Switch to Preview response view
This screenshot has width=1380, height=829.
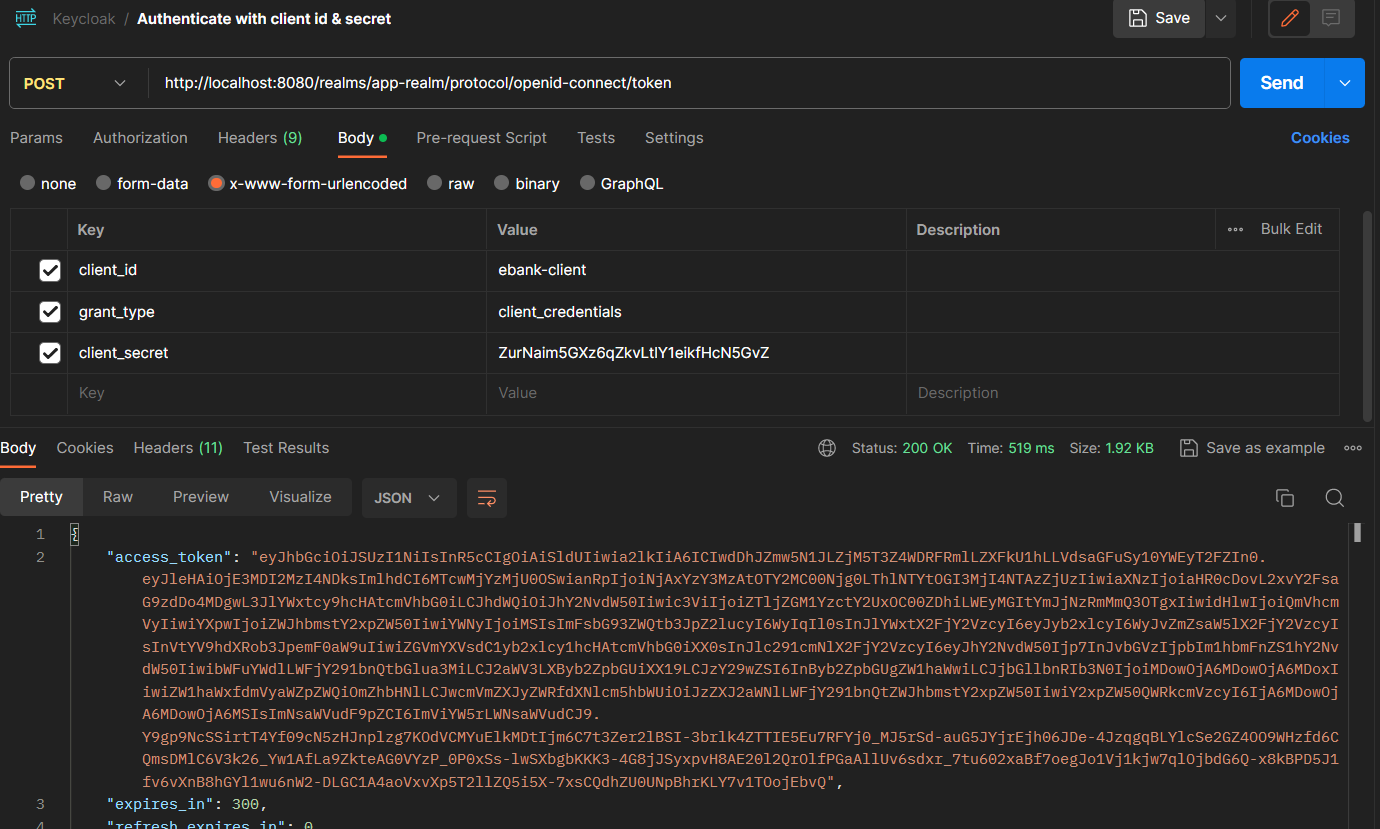[201, 497]
